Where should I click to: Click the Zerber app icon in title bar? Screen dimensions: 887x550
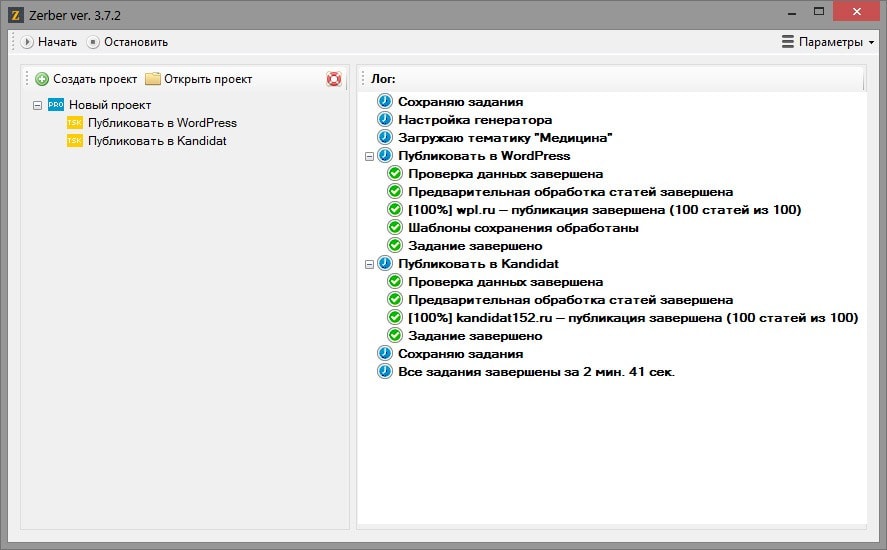pyautogui.click(x=15, y=15)
